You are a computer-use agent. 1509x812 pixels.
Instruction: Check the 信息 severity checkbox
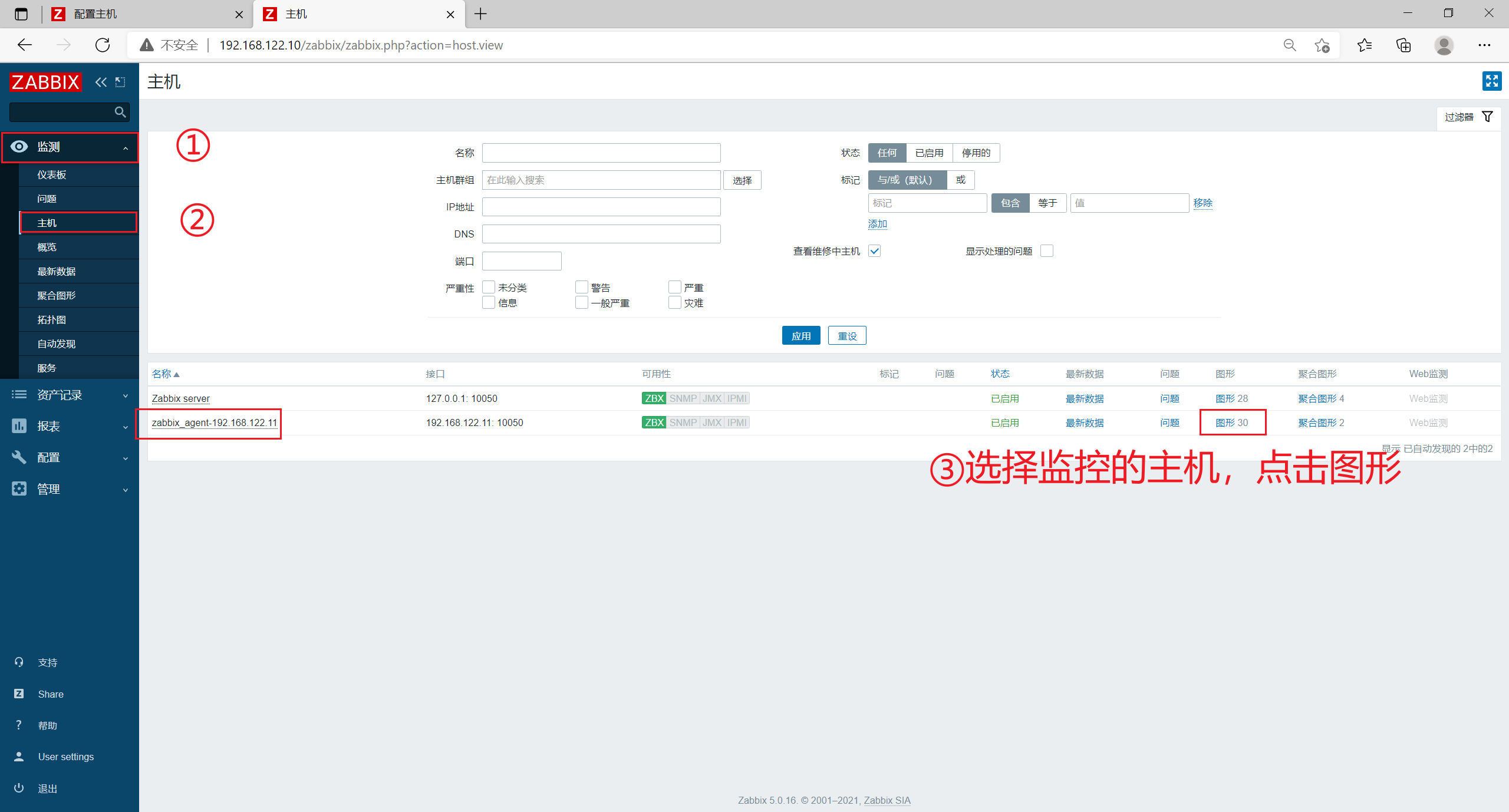pos(489,302)
